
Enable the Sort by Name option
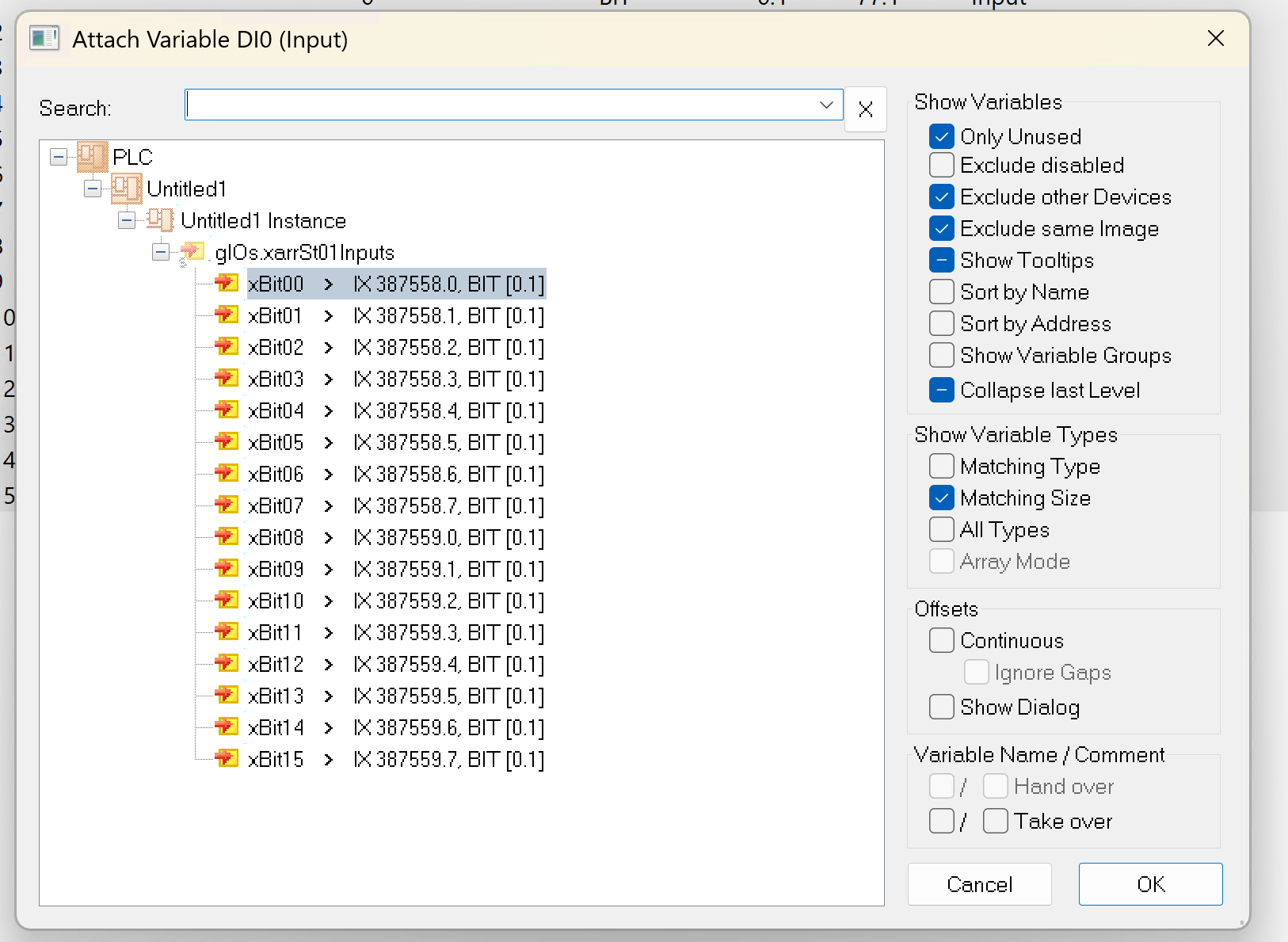pos(941,292)
